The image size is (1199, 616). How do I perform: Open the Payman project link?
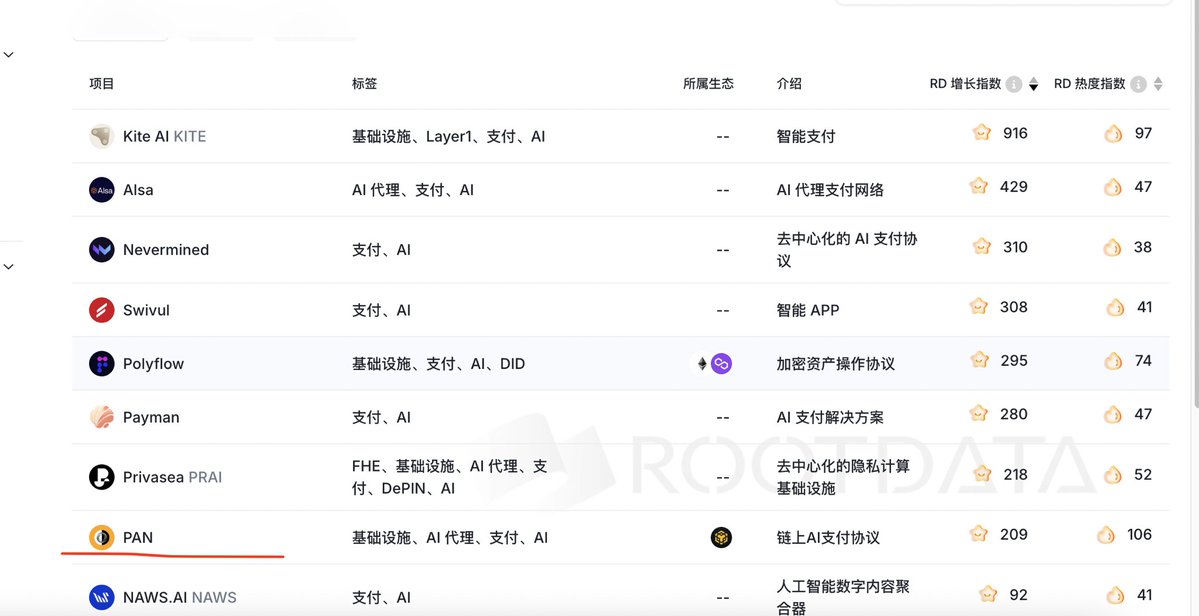click(151, 417)
